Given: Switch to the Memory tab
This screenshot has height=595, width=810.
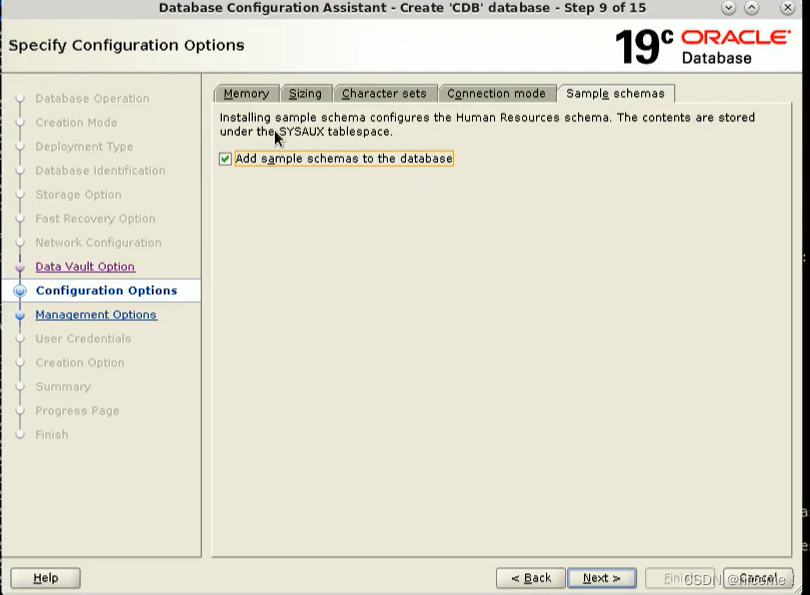Looking at the screenshot, I should click(246, 93).
